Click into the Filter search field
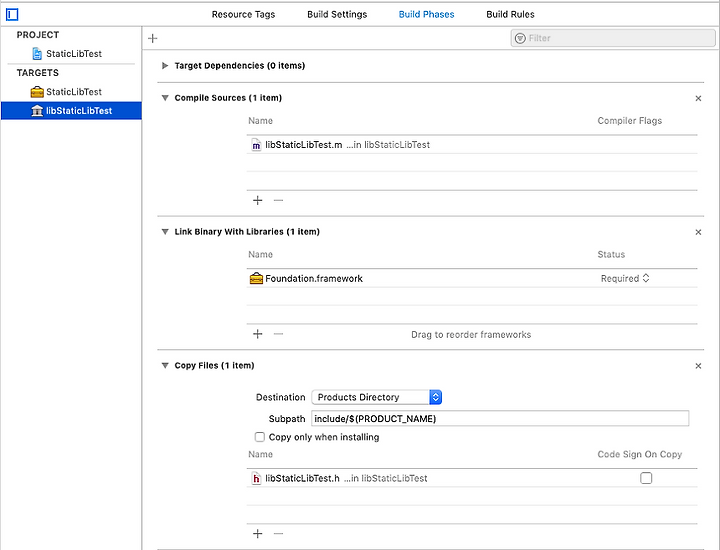The image size is (720, 550). point(613,38)
